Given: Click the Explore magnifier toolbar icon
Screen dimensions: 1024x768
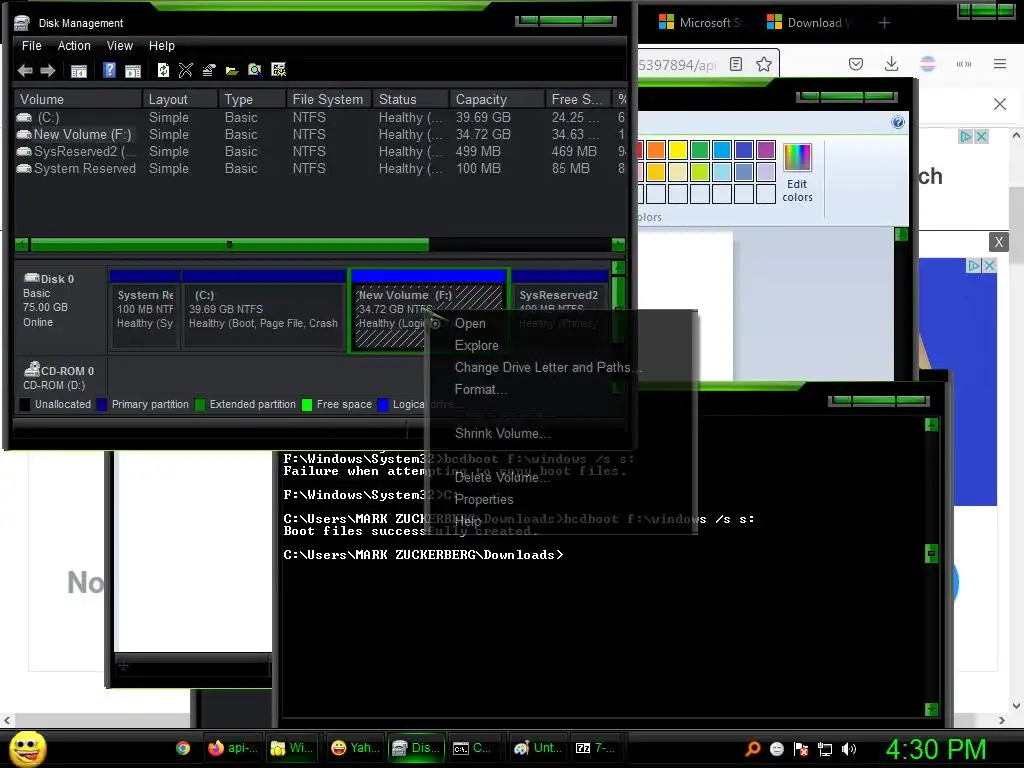Looking at the screenshot, I should (255, 70).
